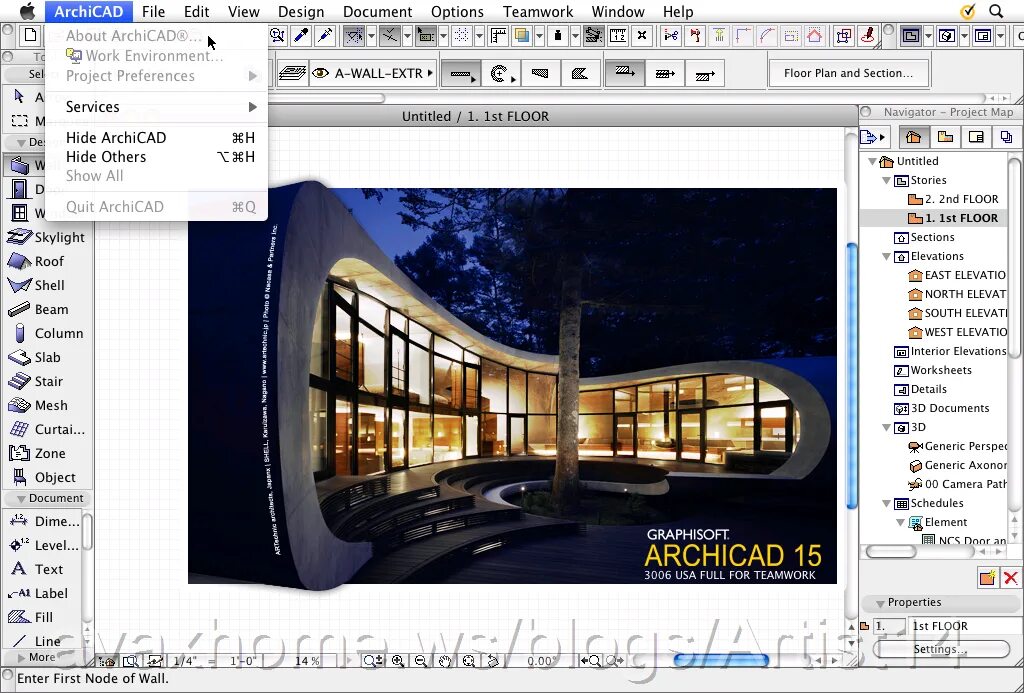
Task: Collapse the 3D tree node
Action: [x=886, y=428]
